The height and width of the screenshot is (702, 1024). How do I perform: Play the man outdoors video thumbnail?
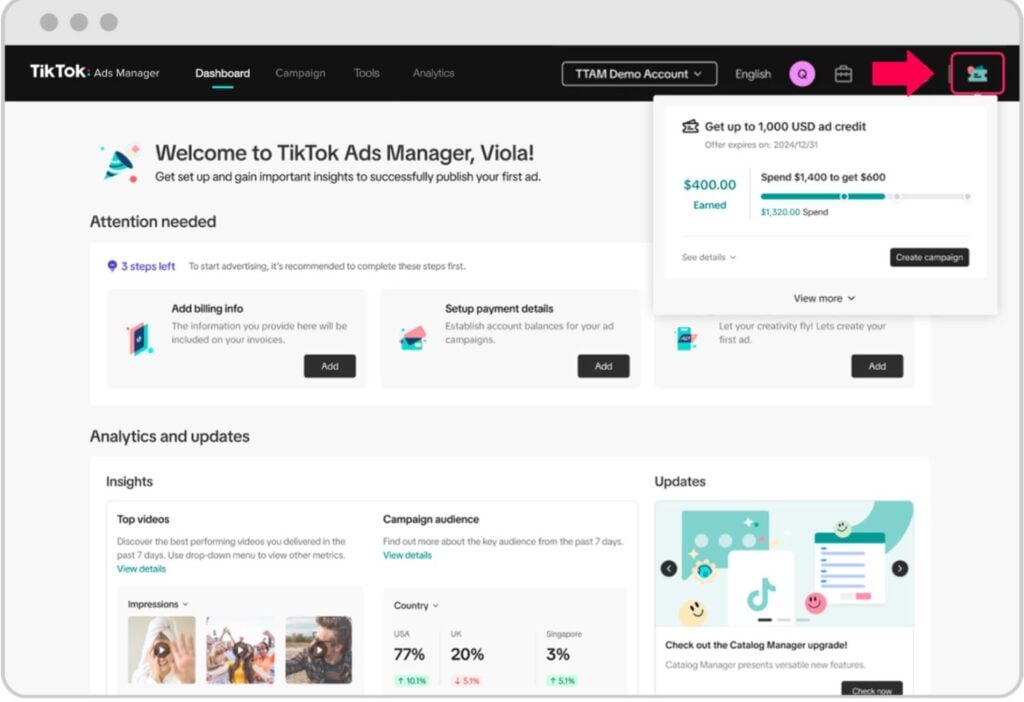(x=319, y=650)
